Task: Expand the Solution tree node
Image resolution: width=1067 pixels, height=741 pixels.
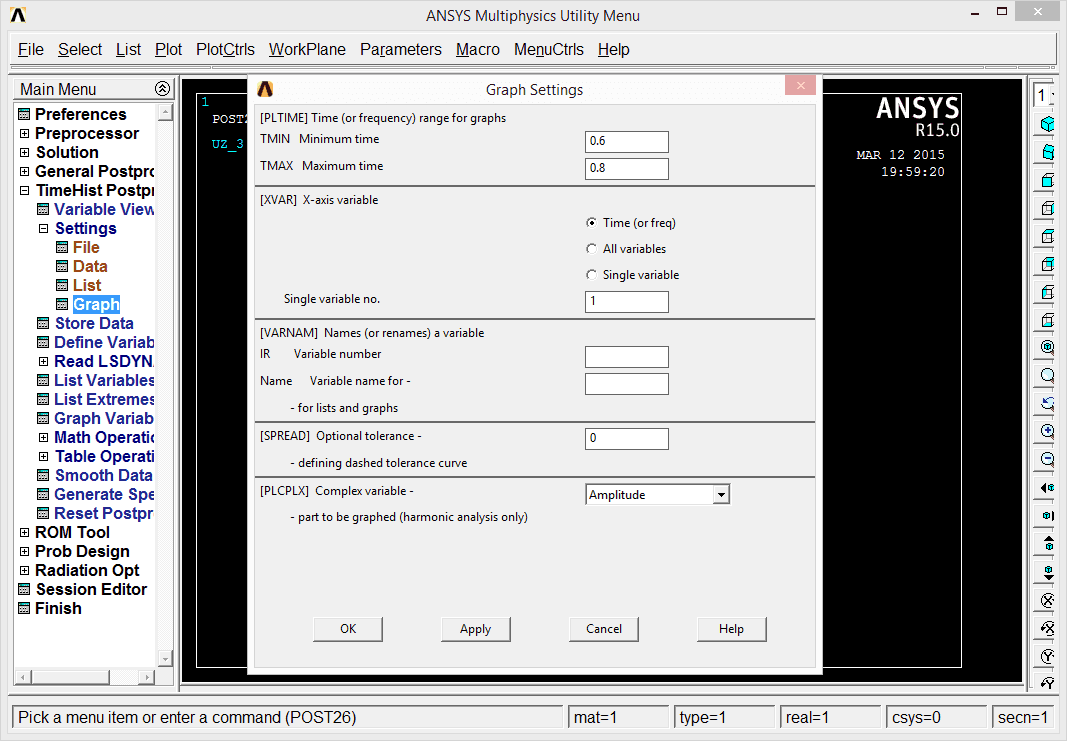Action: tap(24, 152)
